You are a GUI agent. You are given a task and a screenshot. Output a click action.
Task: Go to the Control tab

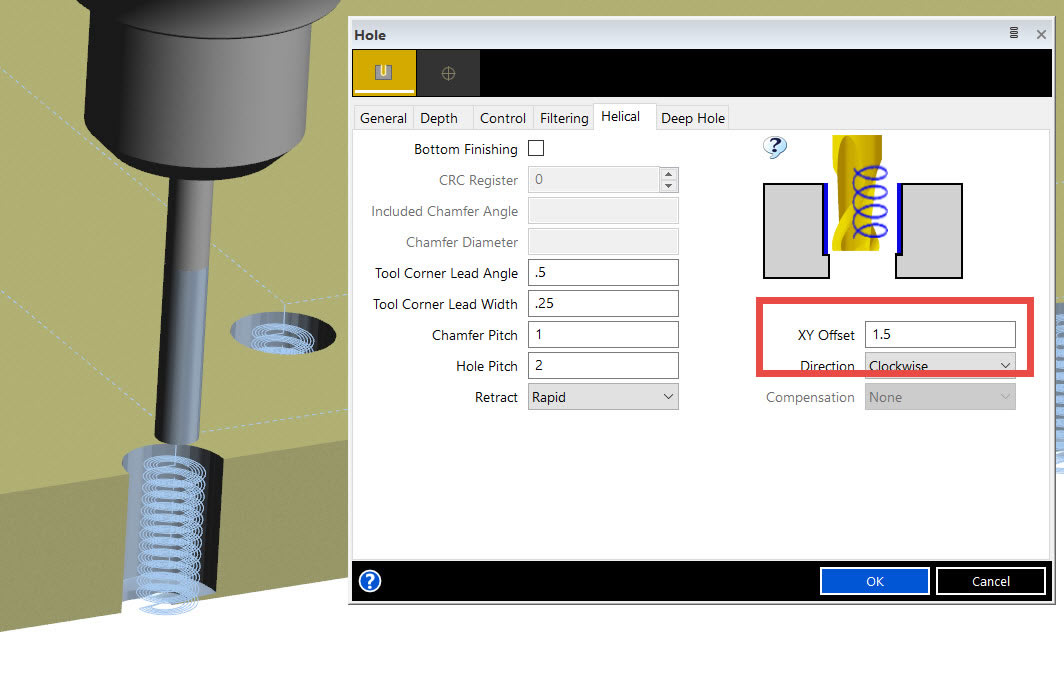[x=502, y=118]
